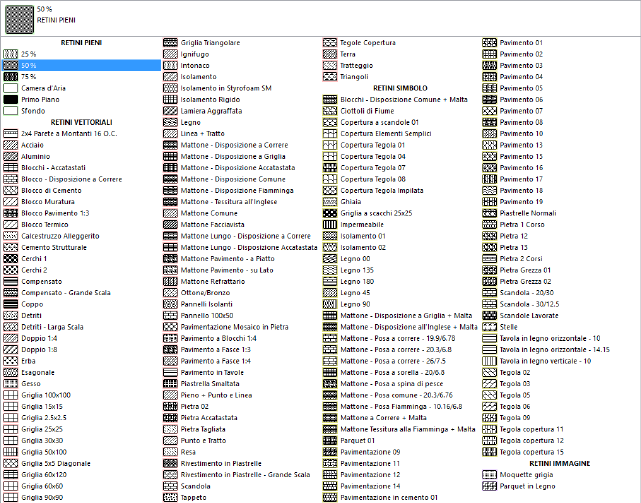The image size is (641, 503).
Task: Select the Ignifugo fill entry
Action: coord(195,54)
